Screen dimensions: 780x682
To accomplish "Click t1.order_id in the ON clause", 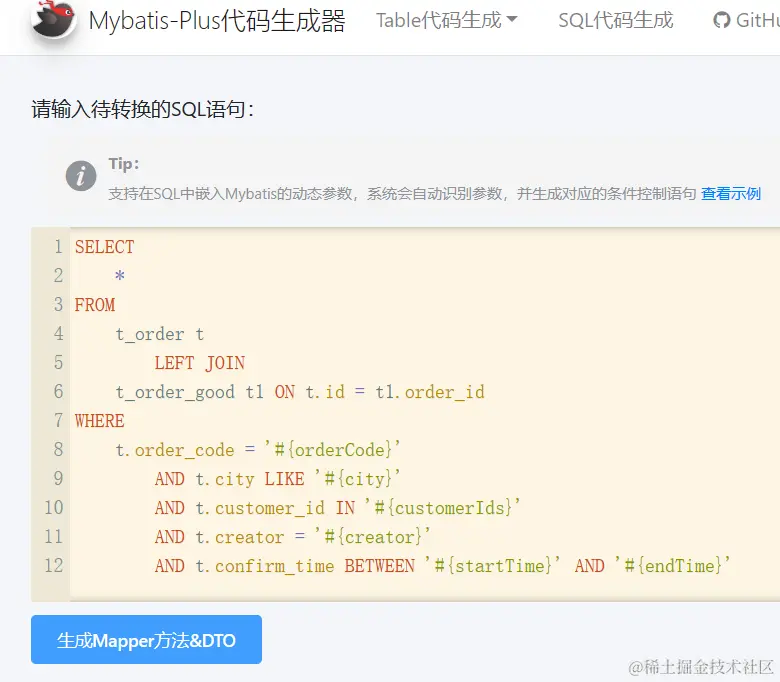I will click(430, 391).
